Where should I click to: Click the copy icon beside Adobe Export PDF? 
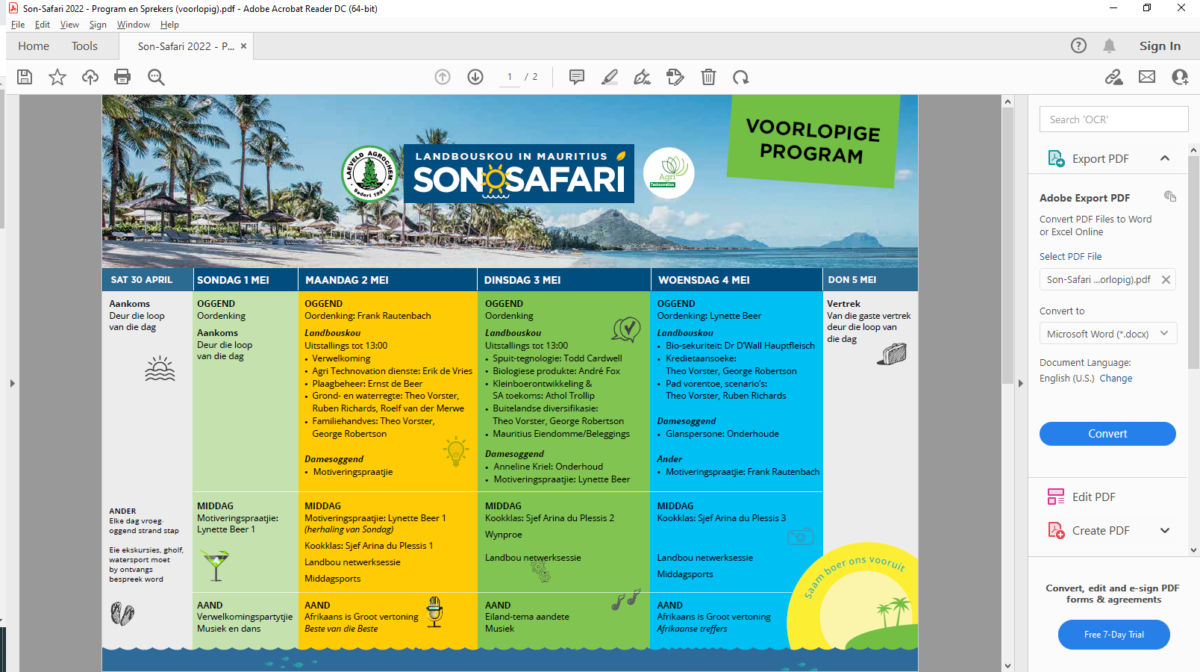[x=1170, y=197]
